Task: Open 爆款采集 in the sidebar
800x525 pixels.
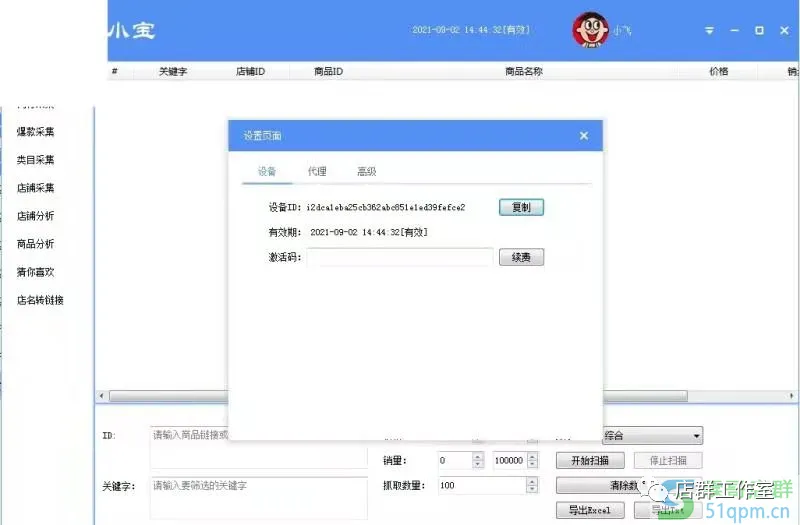Action: pos(35,132)
